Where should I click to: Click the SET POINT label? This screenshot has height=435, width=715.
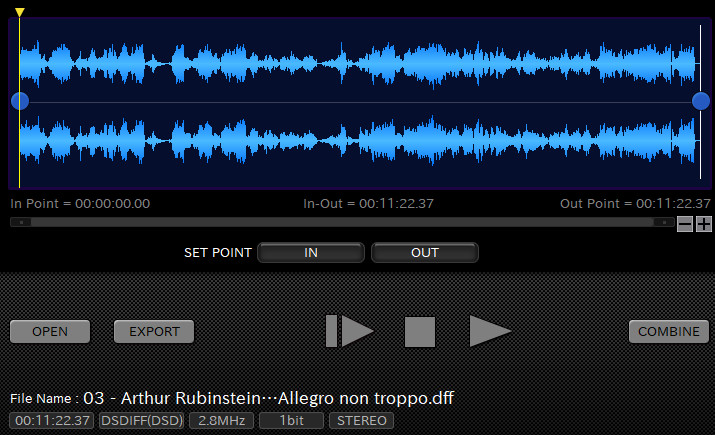click(x=218, y=253)
